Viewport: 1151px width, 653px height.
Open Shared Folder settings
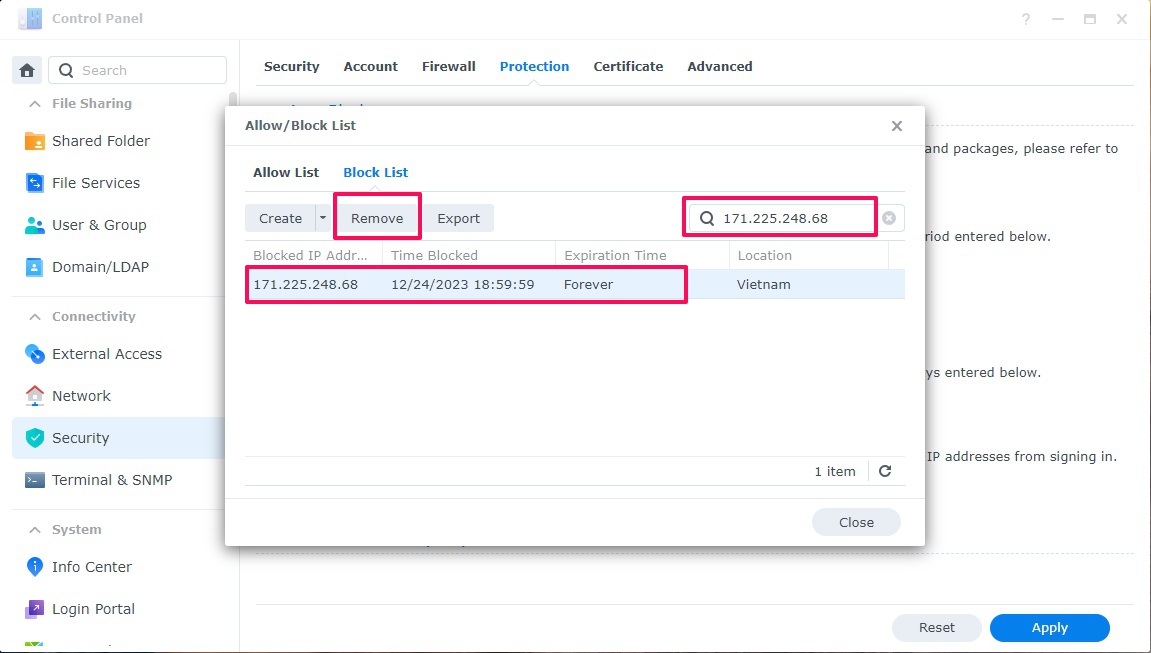100,141
